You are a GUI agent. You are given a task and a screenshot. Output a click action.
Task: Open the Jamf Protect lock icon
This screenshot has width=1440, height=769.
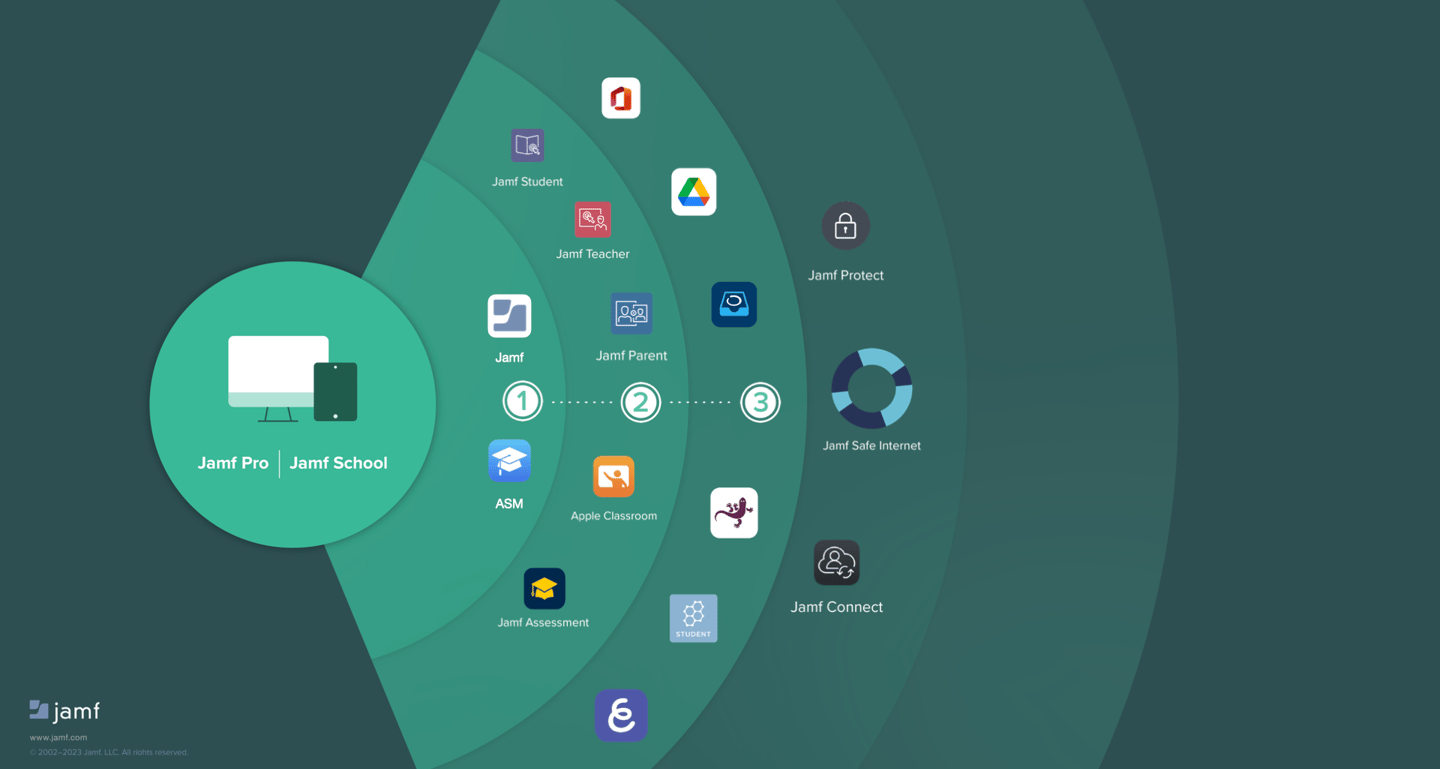(845, 226)
